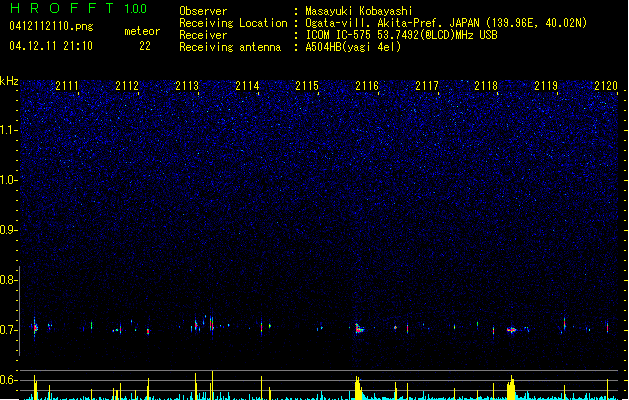The height and width of the screenshot is (400, 629).
Task: Click the 0.6 kHz axis label
Action: pyautogui.click(x=8, y=380)
